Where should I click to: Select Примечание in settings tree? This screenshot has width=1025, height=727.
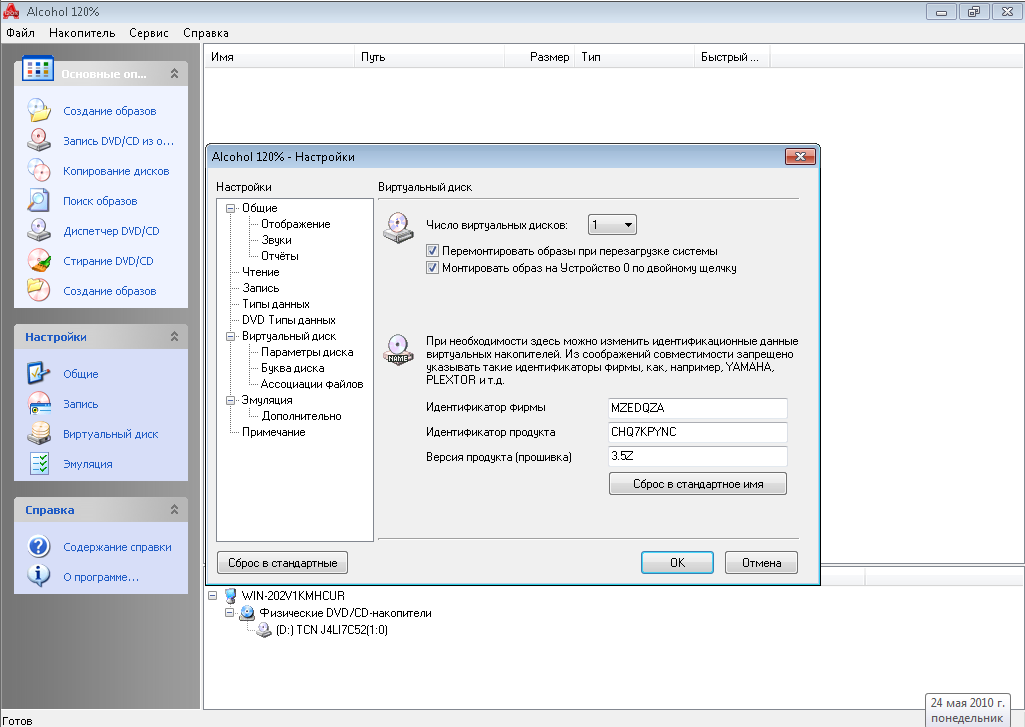click(274, 433)
